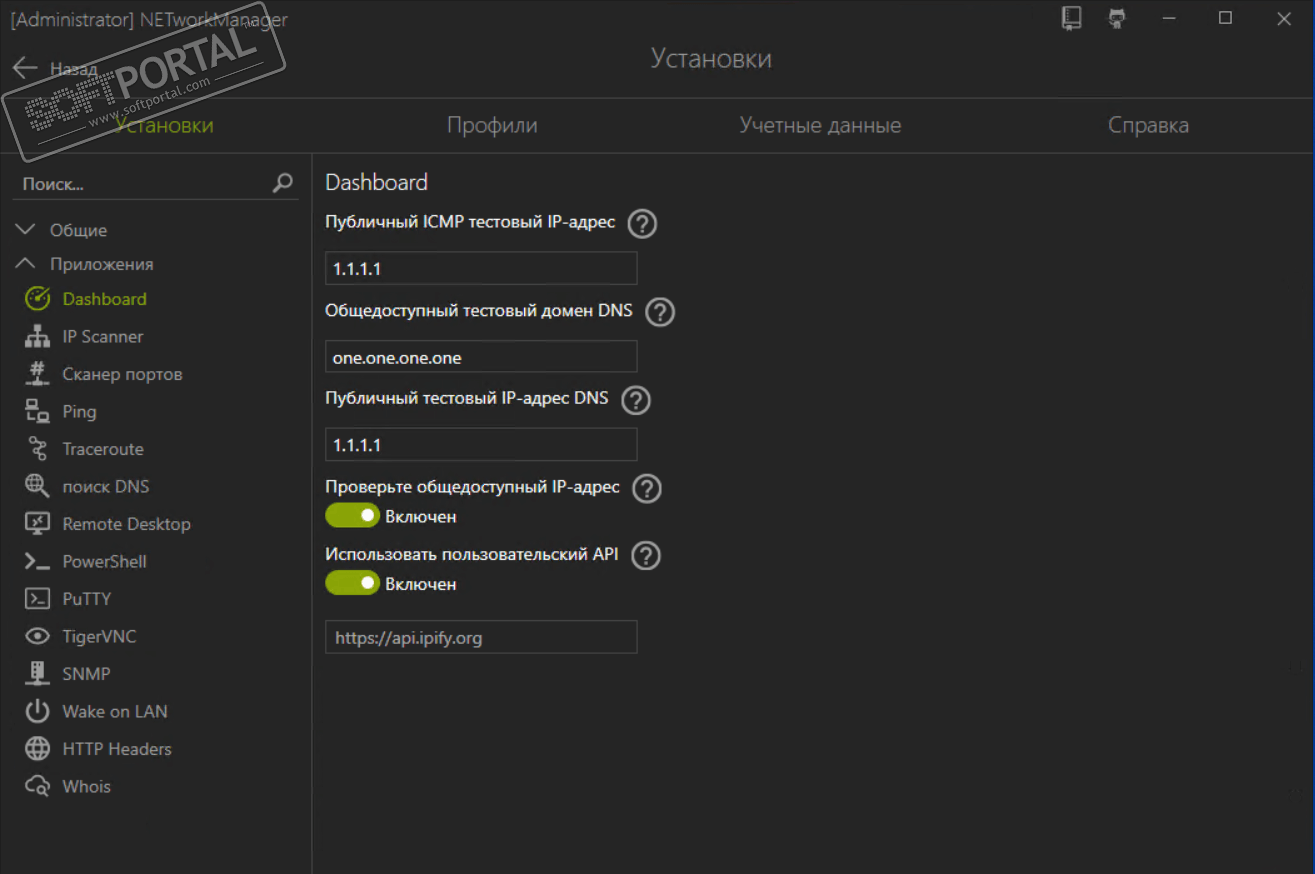Open the documentation book icon in title bar
This screenshot has height=874, width=1315.
click(x=1072, y=18)
